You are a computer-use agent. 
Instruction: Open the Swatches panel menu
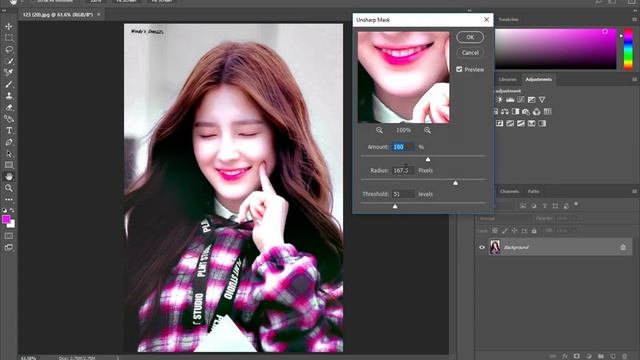(634, 19)
